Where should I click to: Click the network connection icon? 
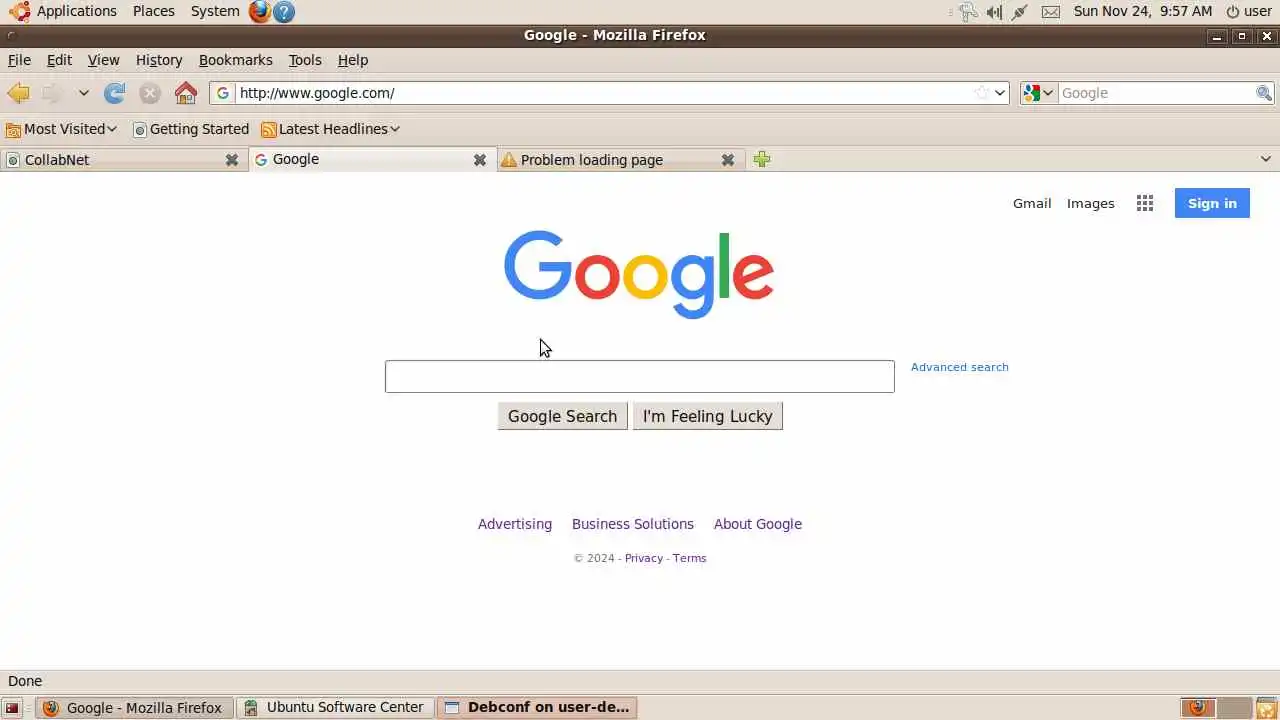click(x=1020, y=12)
